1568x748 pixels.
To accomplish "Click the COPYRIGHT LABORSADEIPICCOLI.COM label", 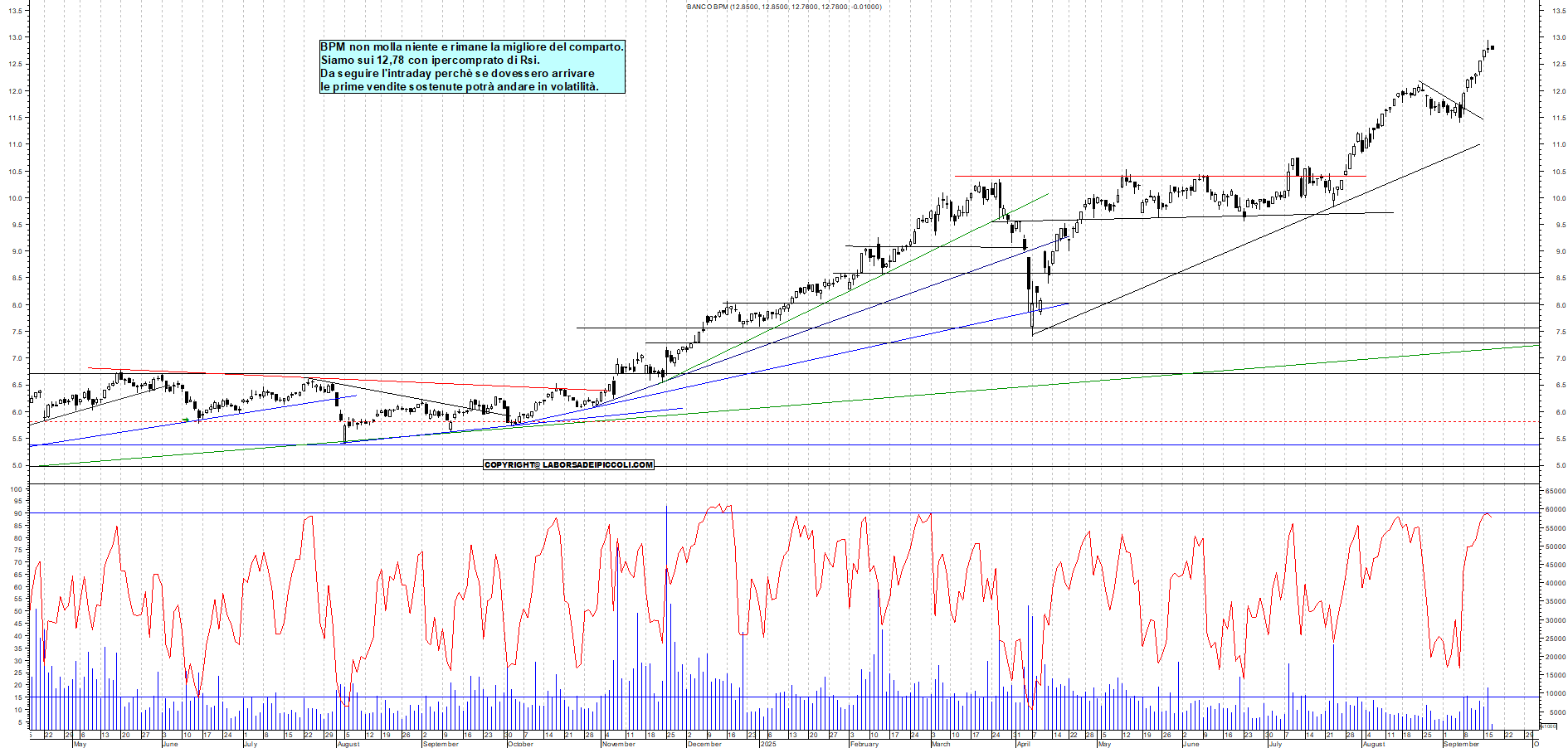I will pos(568,465).
